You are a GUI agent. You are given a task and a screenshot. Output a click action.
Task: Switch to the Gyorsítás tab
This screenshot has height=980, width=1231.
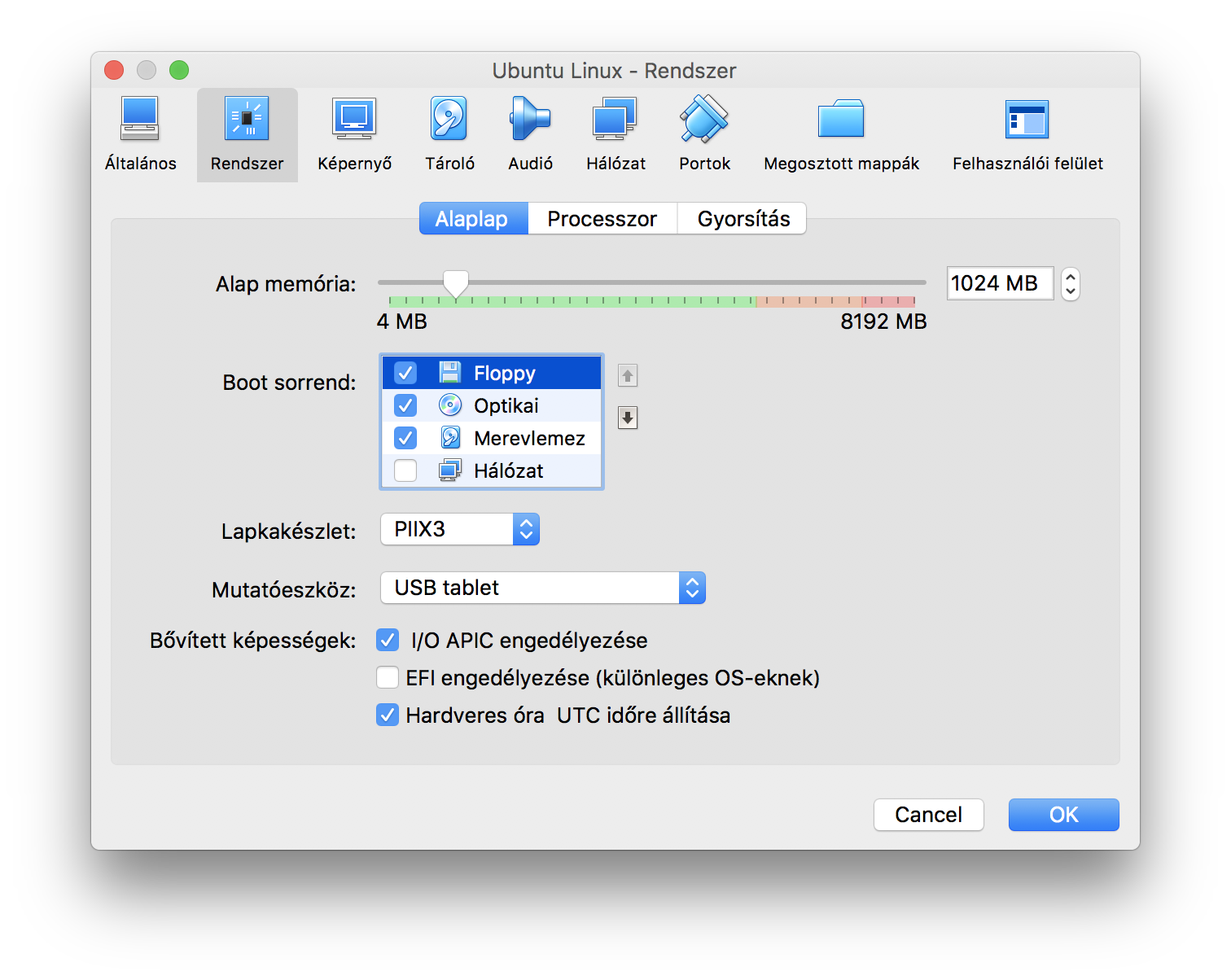pyautogui.click(x=743, y=218)
